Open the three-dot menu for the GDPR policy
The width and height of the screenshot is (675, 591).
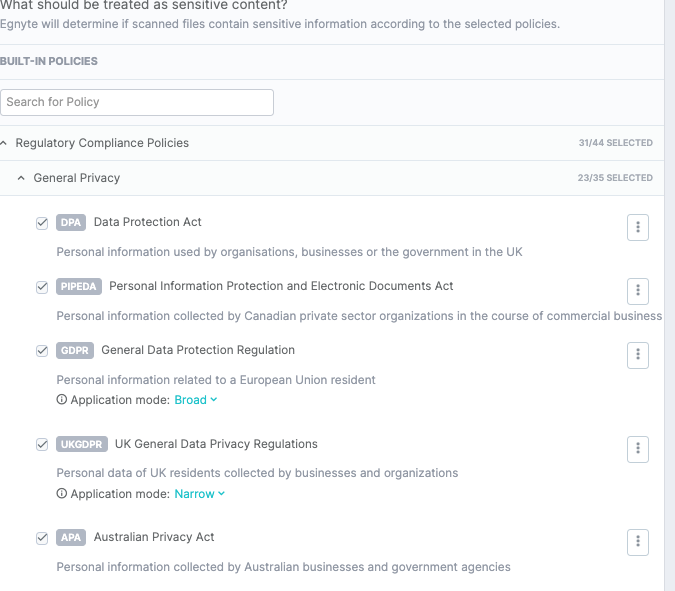tap(638, 355)
